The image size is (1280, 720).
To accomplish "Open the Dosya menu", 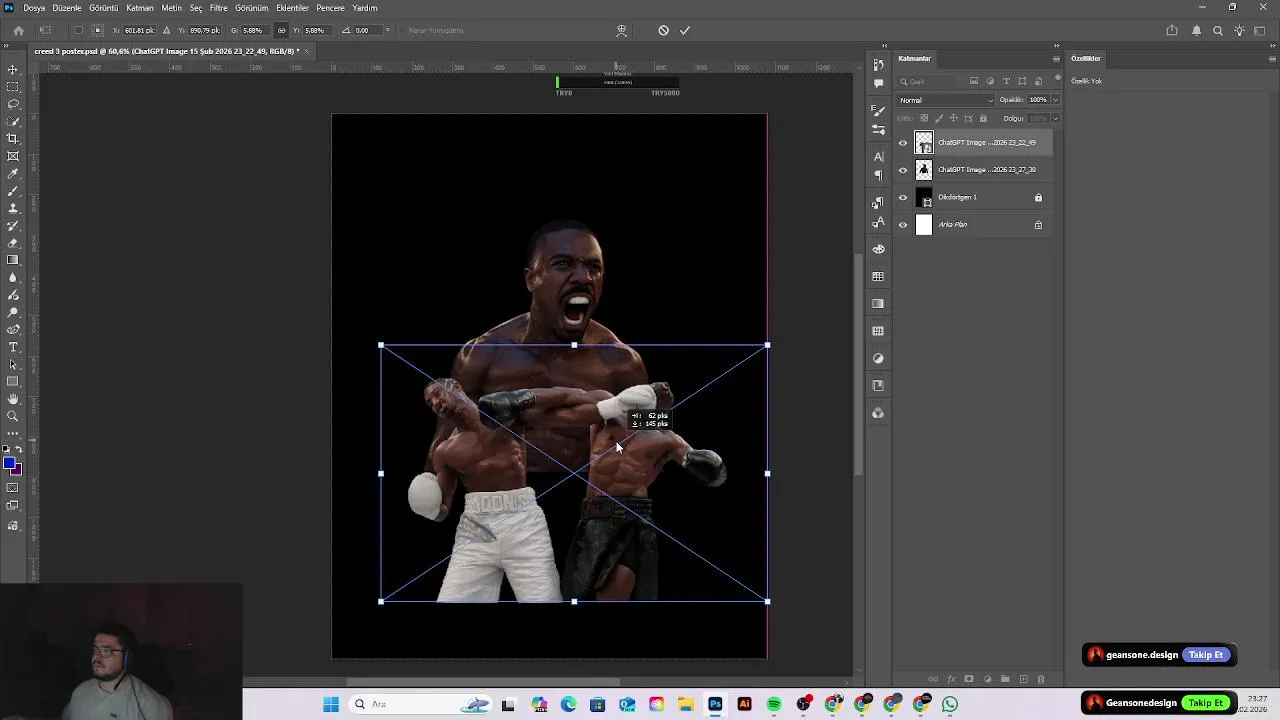I will (34, 8).
